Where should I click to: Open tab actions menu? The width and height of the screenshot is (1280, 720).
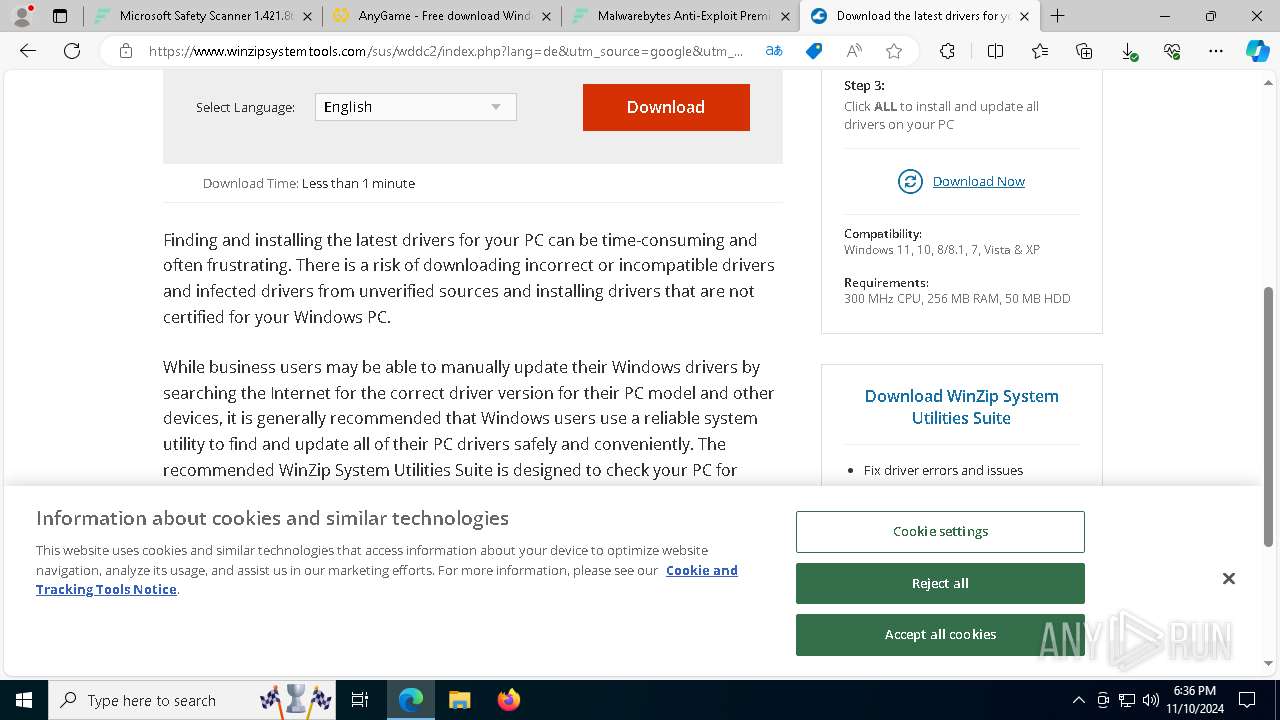[60, 16]
